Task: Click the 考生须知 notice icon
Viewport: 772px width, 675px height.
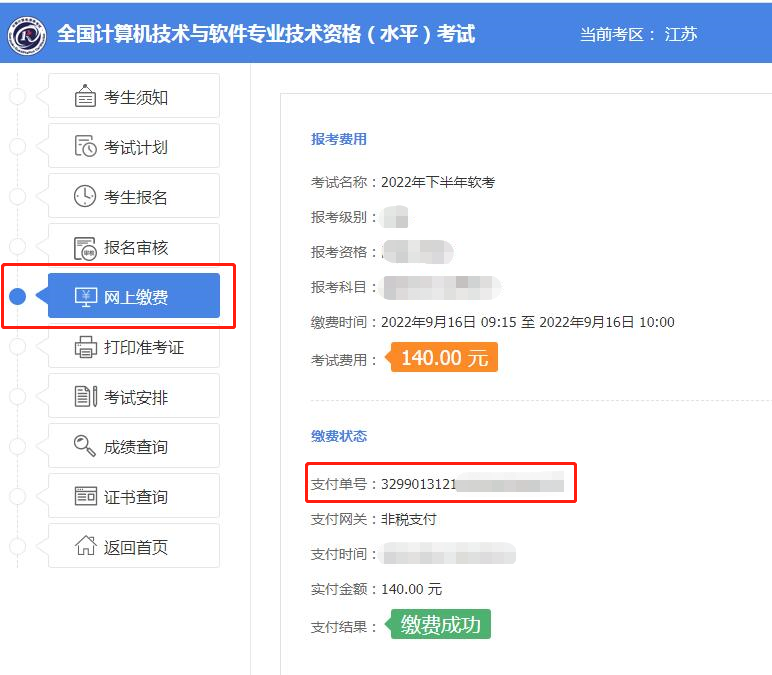Action: 85,97
